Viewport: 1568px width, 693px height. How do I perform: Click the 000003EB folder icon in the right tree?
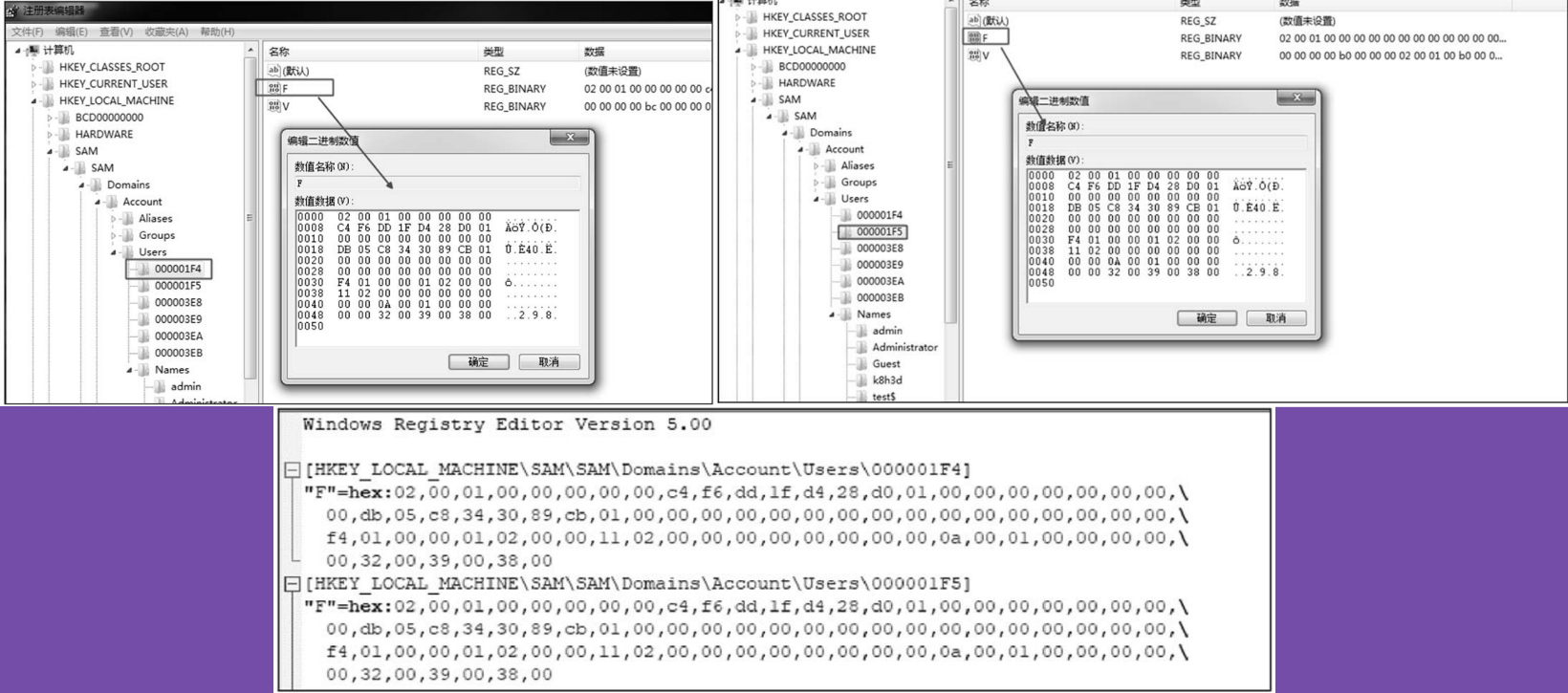[846, 297]
